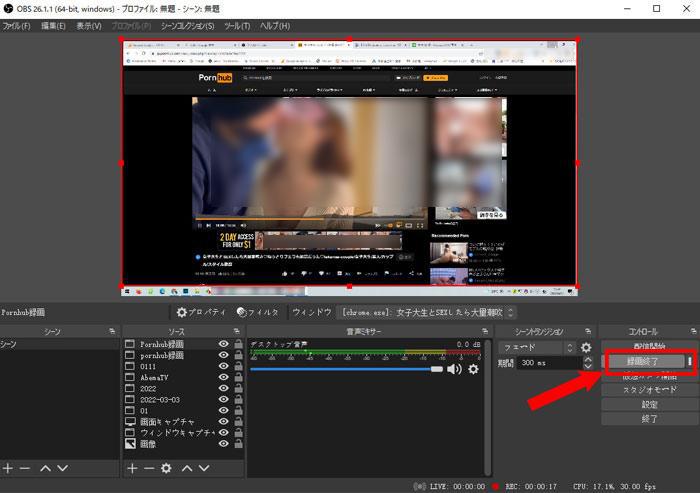
Task: Click the image icon of the 画像 source
Action: 130,443
